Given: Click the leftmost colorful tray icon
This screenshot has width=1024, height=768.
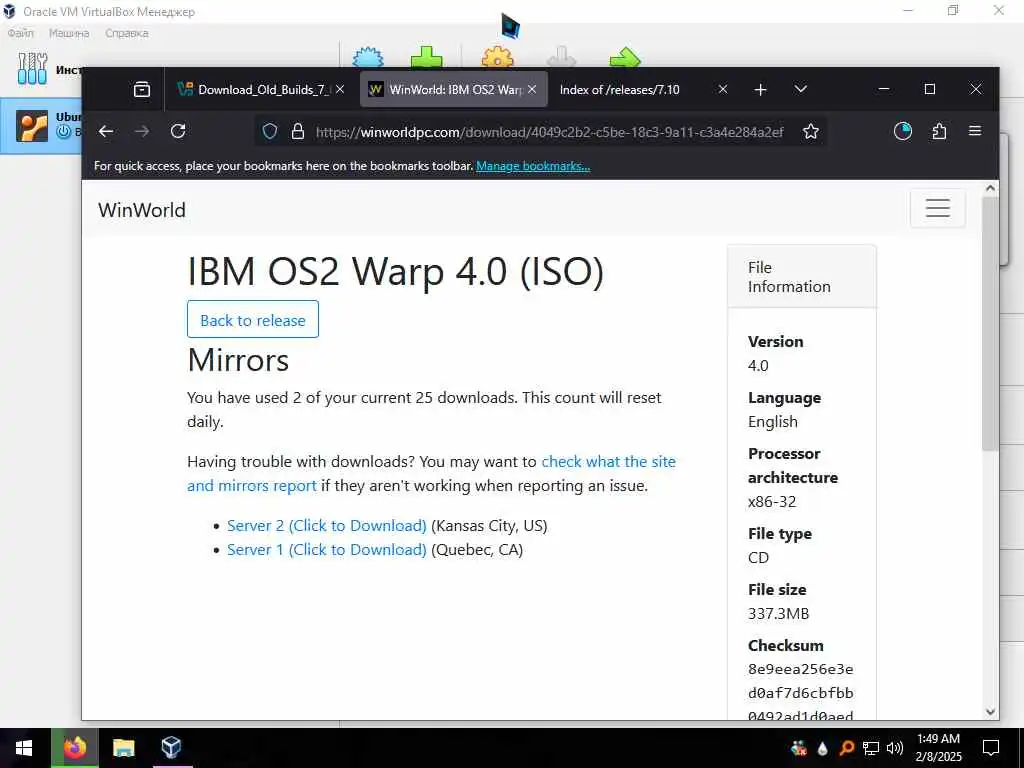Looking at the screenshot, I should 799,748.
